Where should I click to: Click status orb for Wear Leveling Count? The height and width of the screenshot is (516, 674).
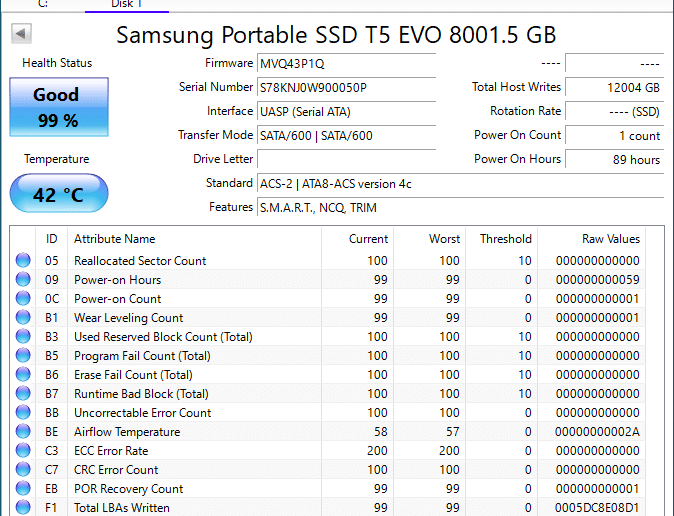point(23,317)
